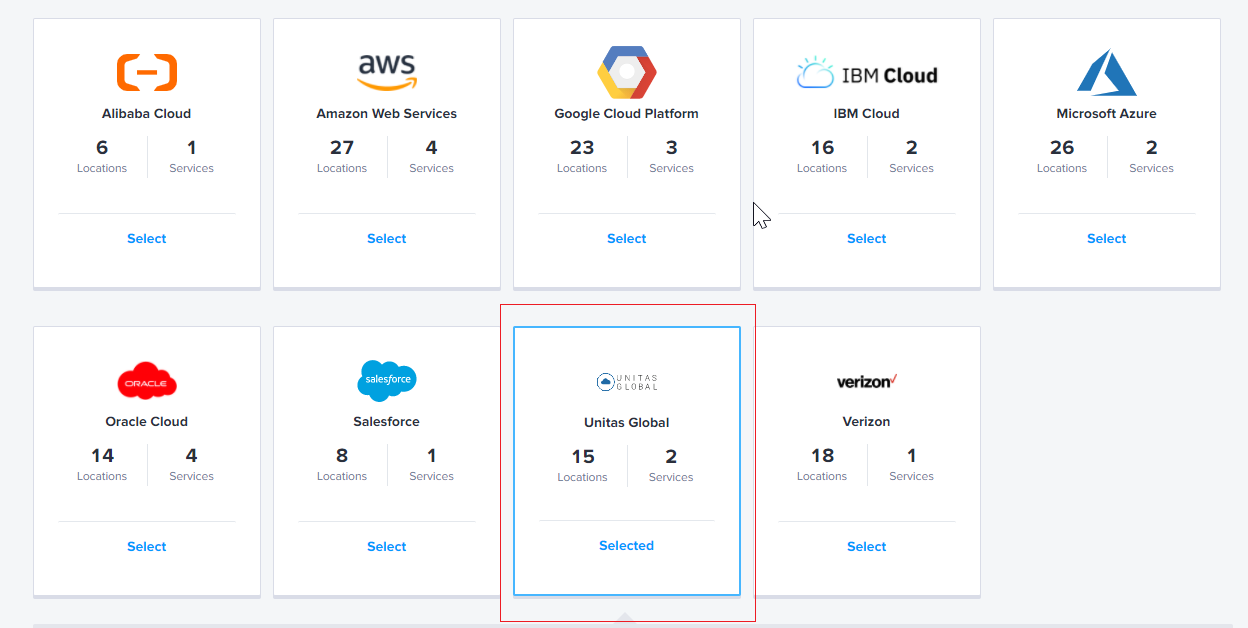Click the IBM Cloud card title
This screenshot has height=628, width=1248.
(867, 114)
